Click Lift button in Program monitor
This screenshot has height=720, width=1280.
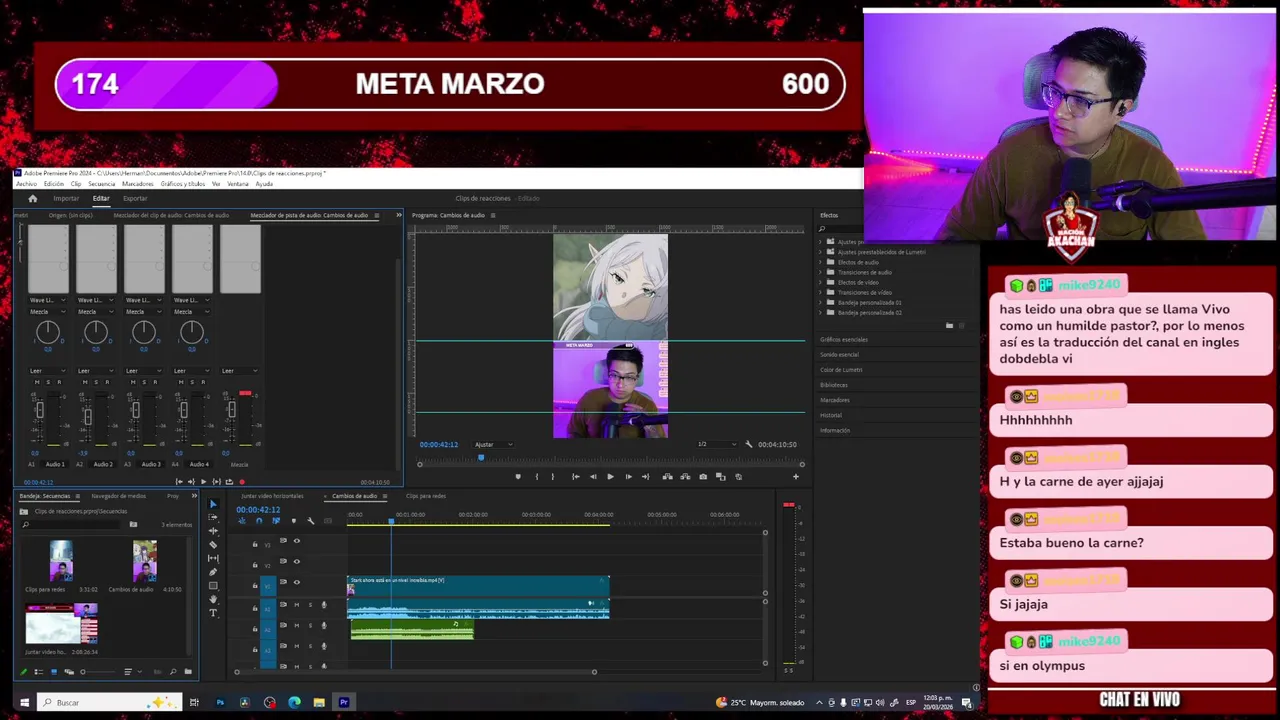(667, 476)
